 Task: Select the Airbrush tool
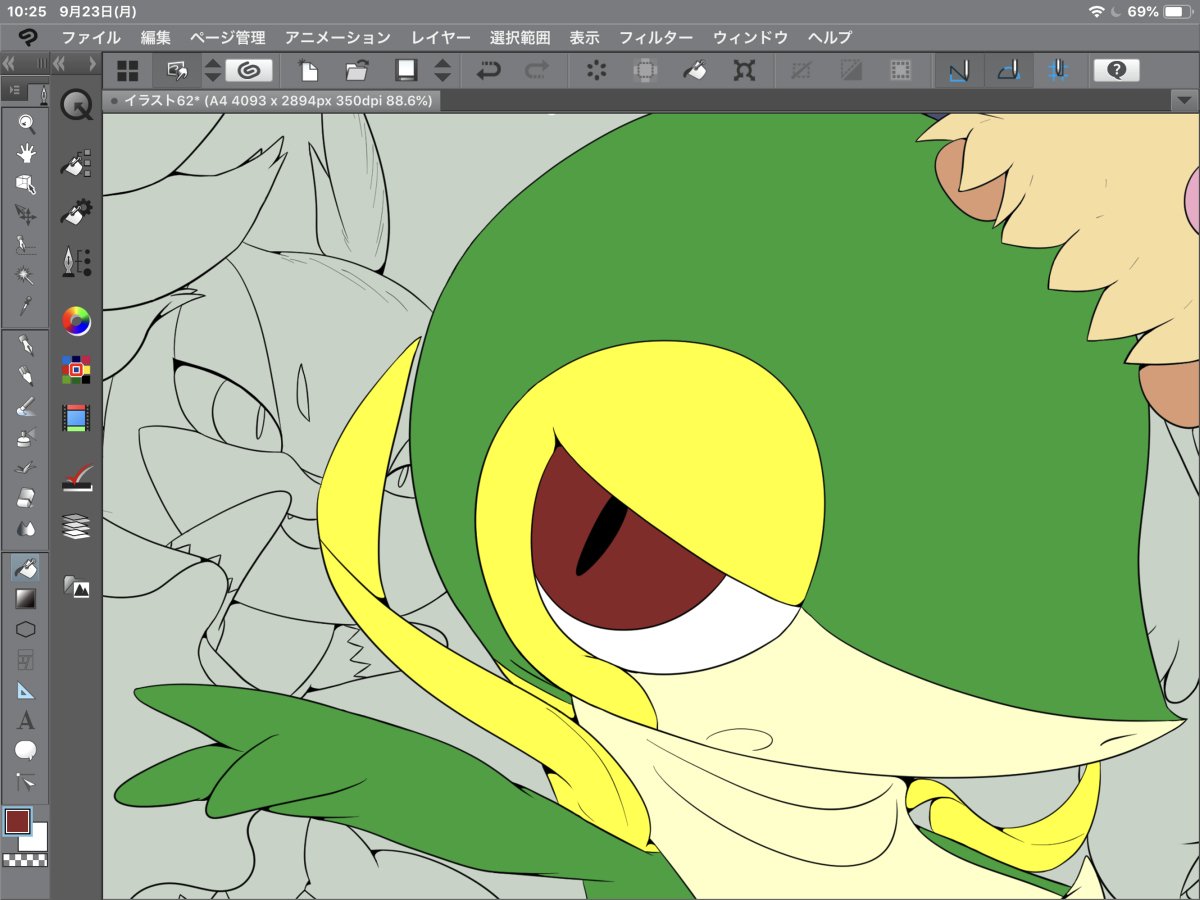[x=26, y=437]
